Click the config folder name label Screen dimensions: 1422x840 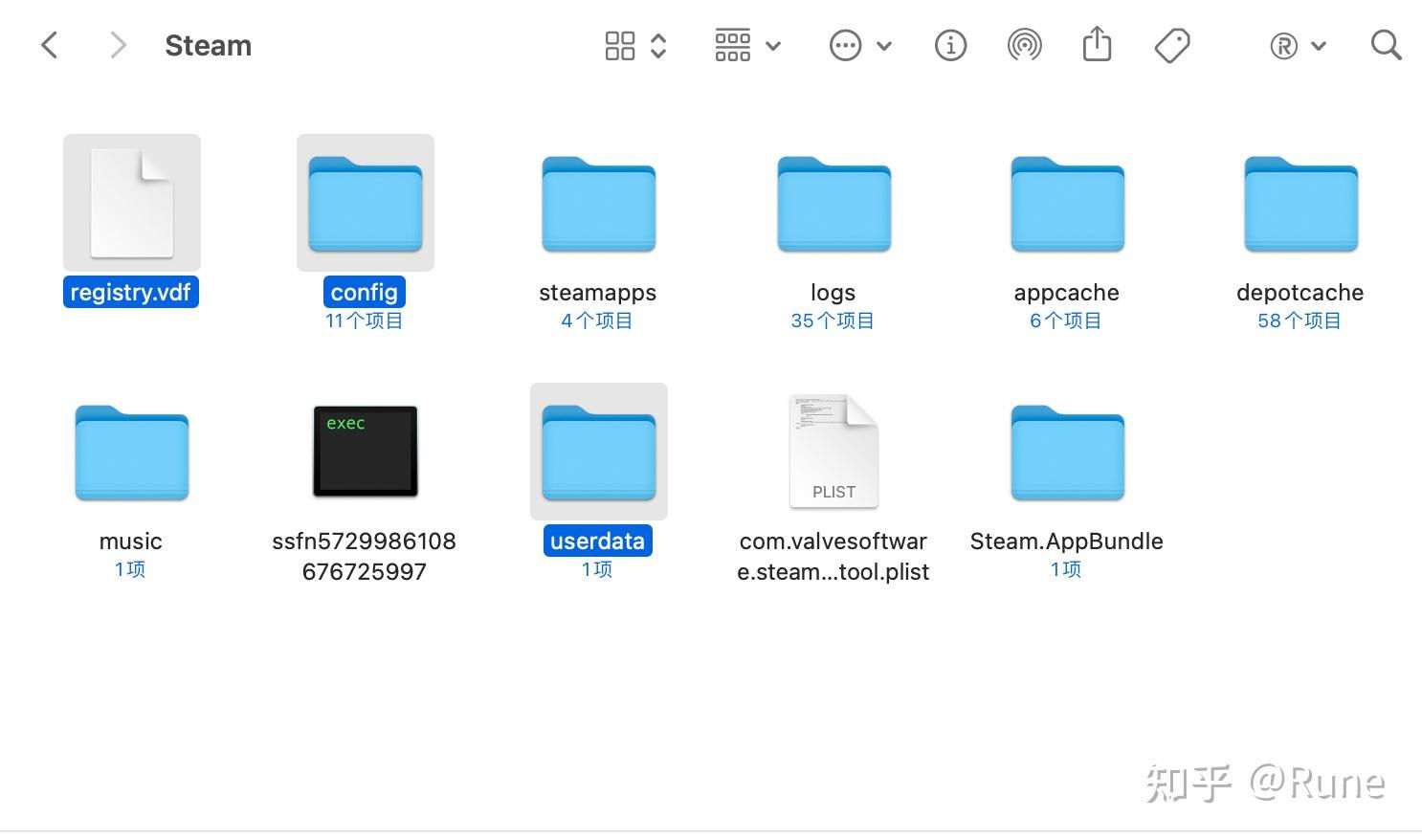point(365,292)
